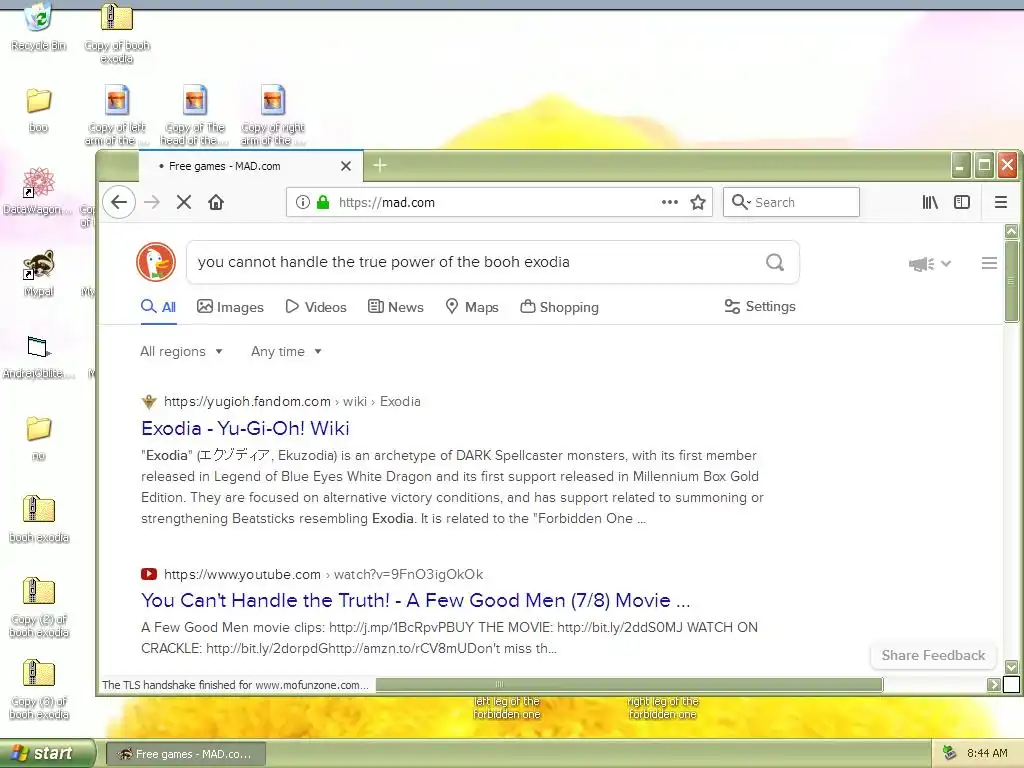Stop page loading with the X button

tap(184, 202)
